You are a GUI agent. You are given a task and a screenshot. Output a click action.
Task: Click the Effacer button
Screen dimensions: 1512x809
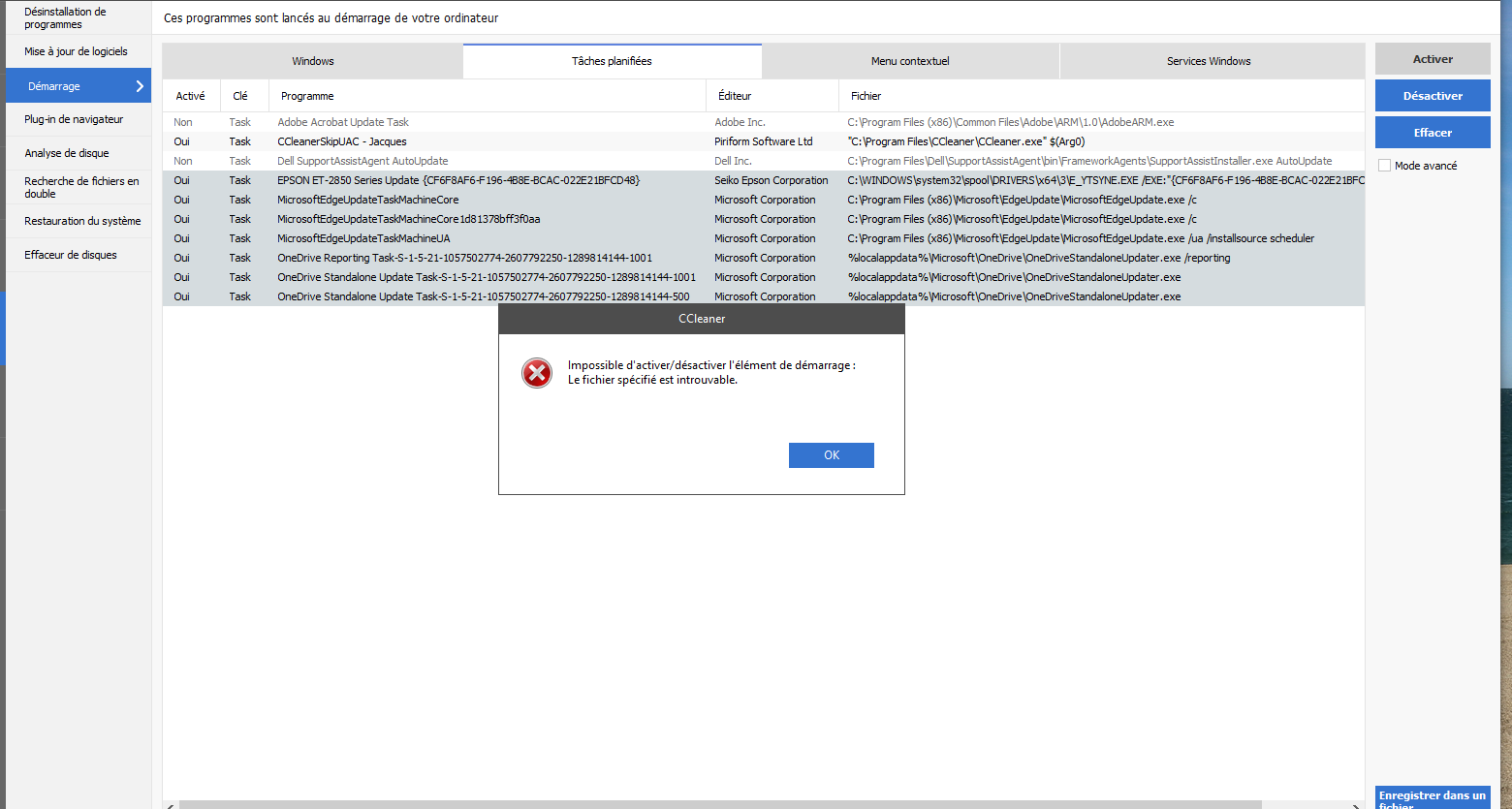point(1433,133)
